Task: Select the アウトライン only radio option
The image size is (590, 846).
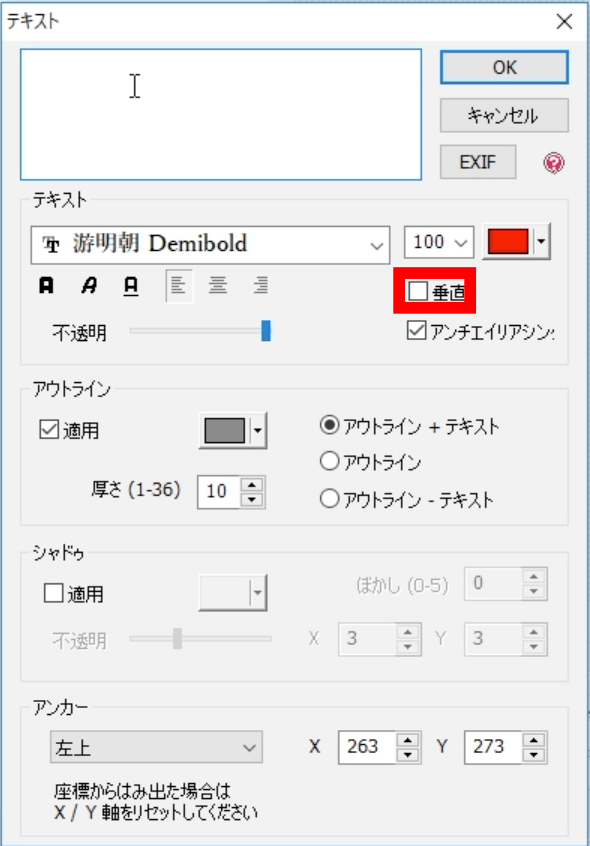Action: point(329,462)
